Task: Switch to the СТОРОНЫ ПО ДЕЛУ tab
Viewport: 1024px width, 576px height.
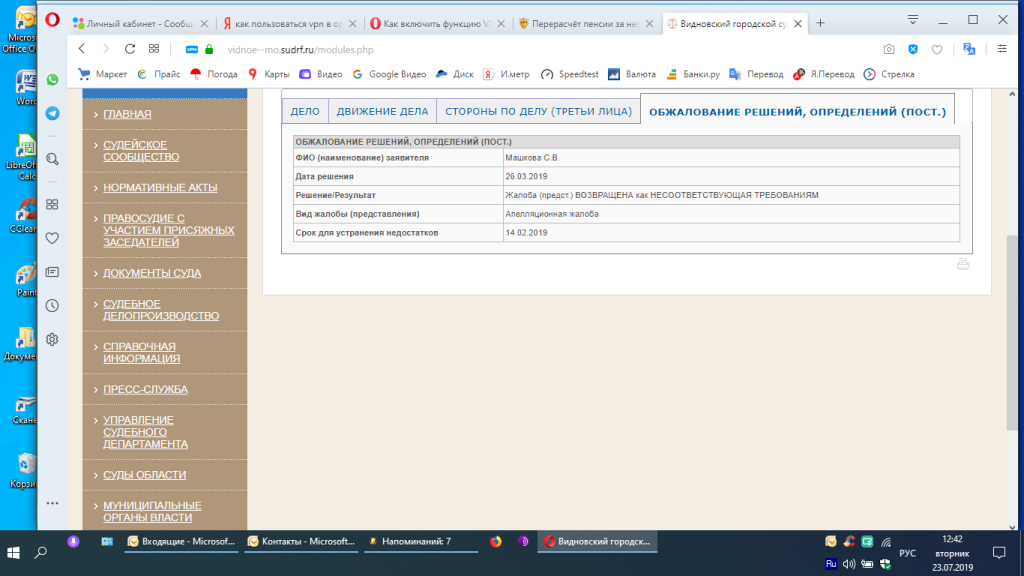Action: [x=538, y=112]
